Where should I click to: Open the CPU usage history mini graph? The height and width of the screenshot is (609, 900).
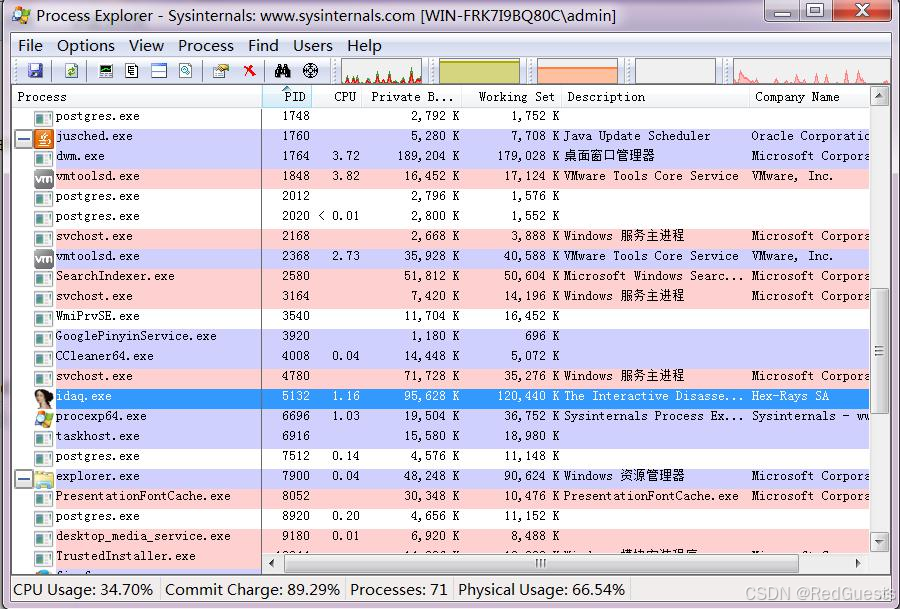(x=382, y=71)
